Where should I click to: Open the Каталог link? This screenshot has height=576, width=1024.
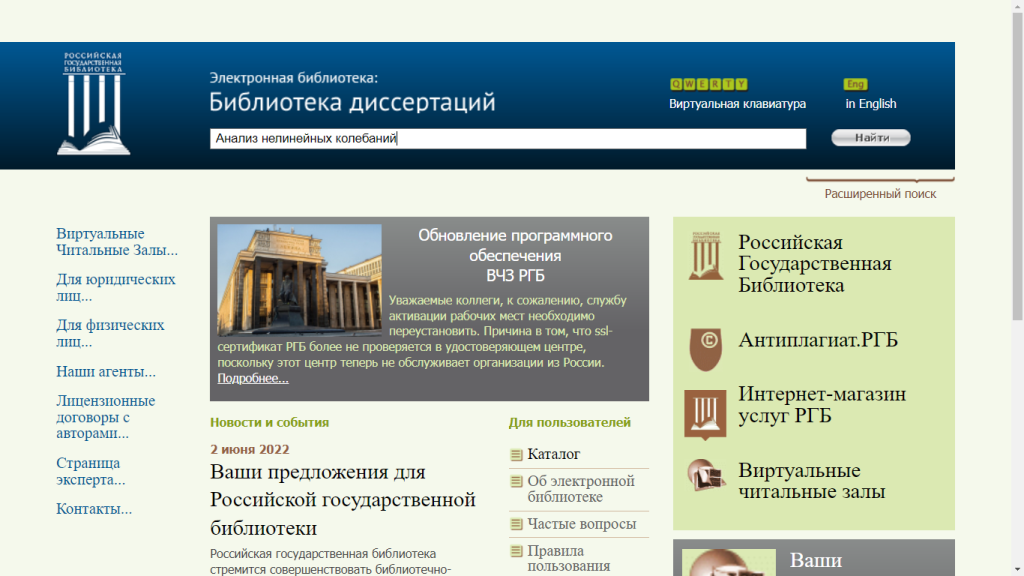(554, 454)
